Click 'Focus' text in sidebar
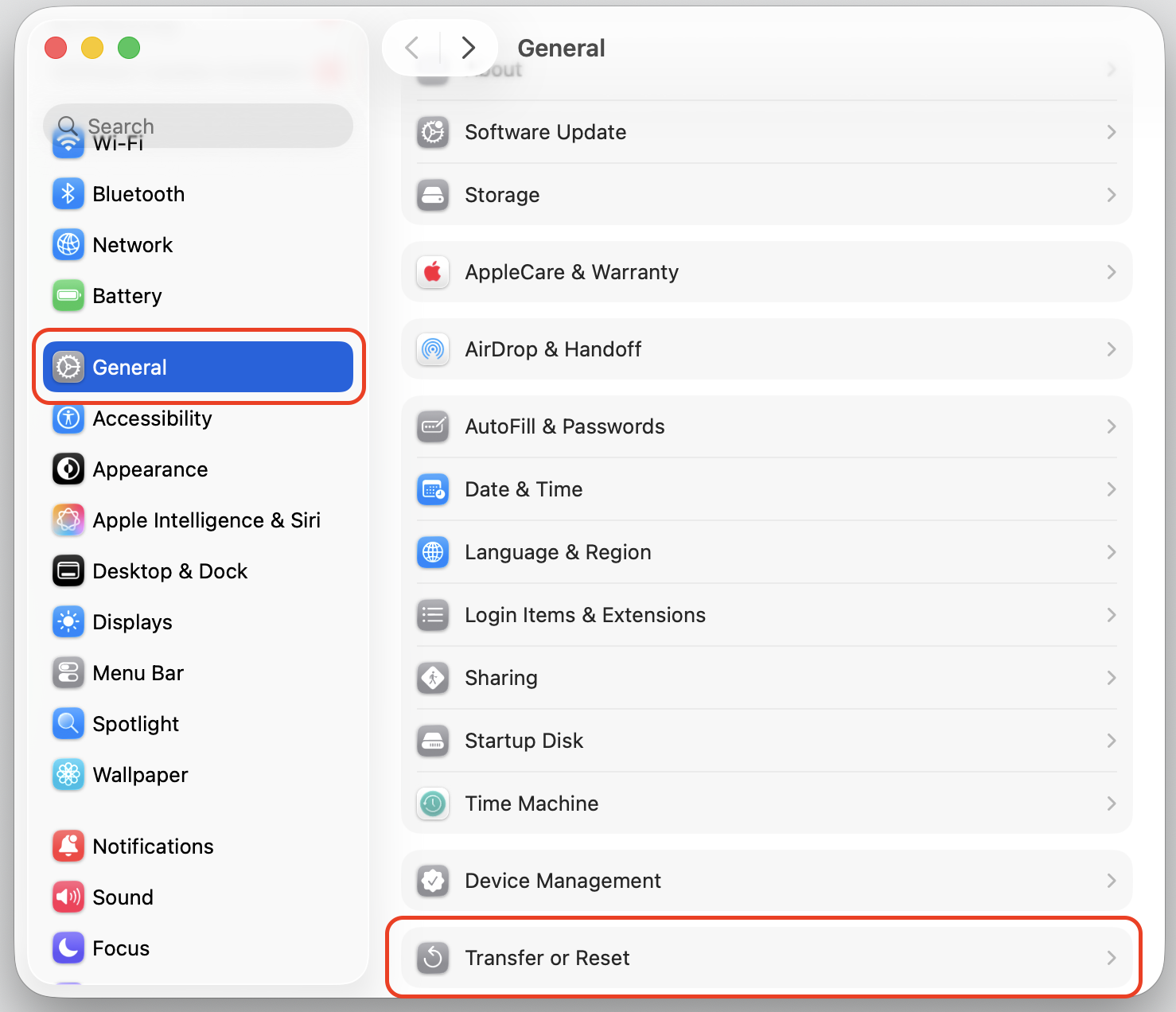Image resolution: width=1176 pixels, height=1012 pixels. pos(121,948)
